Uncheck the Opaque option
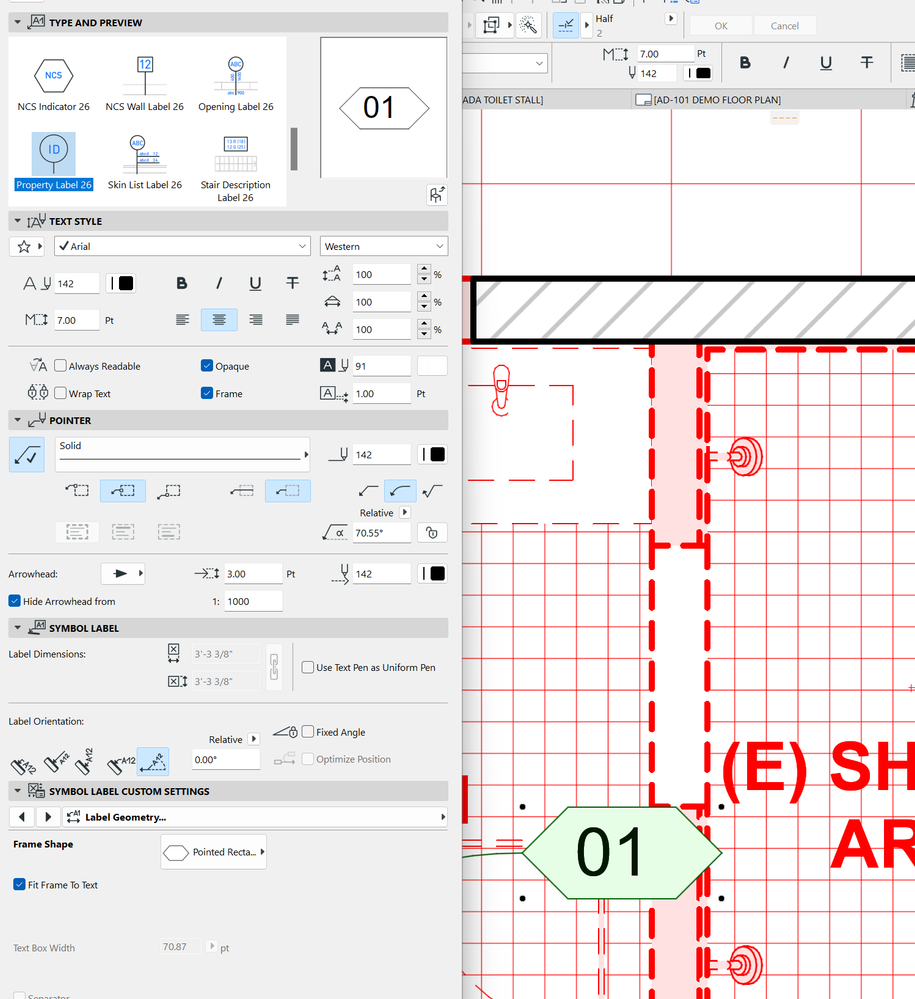 pos(206,365)
